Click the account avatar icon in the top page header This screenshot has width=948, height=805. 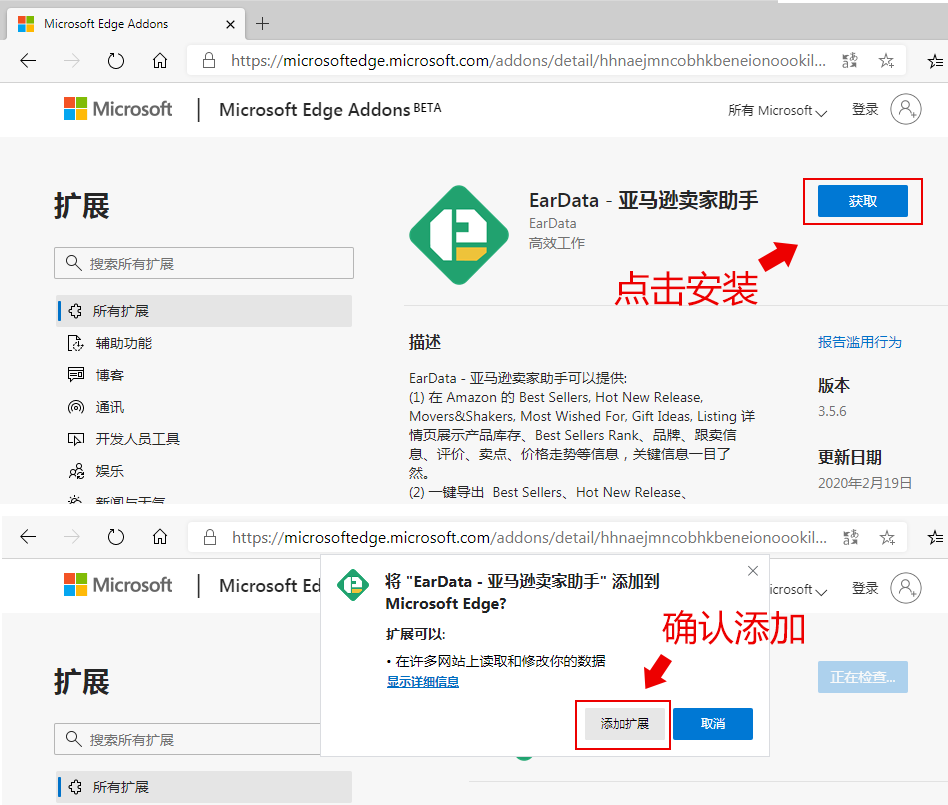point(906,109)
